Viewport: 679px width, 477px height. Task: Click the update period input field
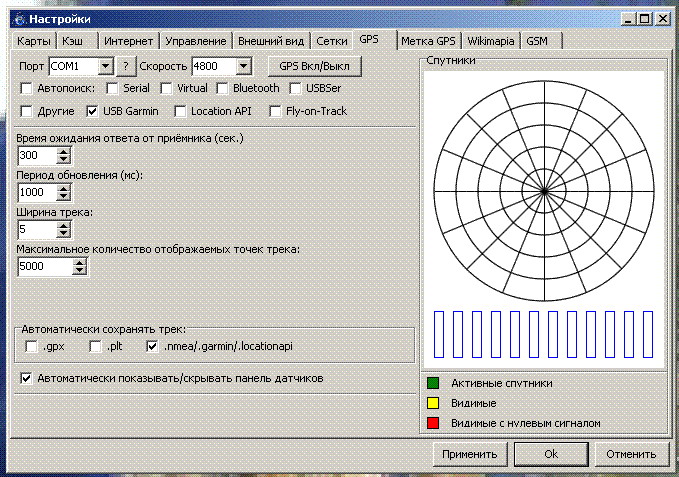pos(37,192)
